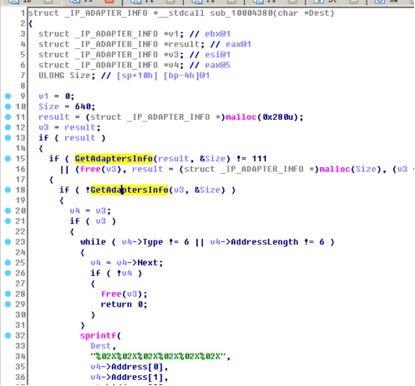Click the blue dot at line 32 sprintf

[x=8, y=335]
